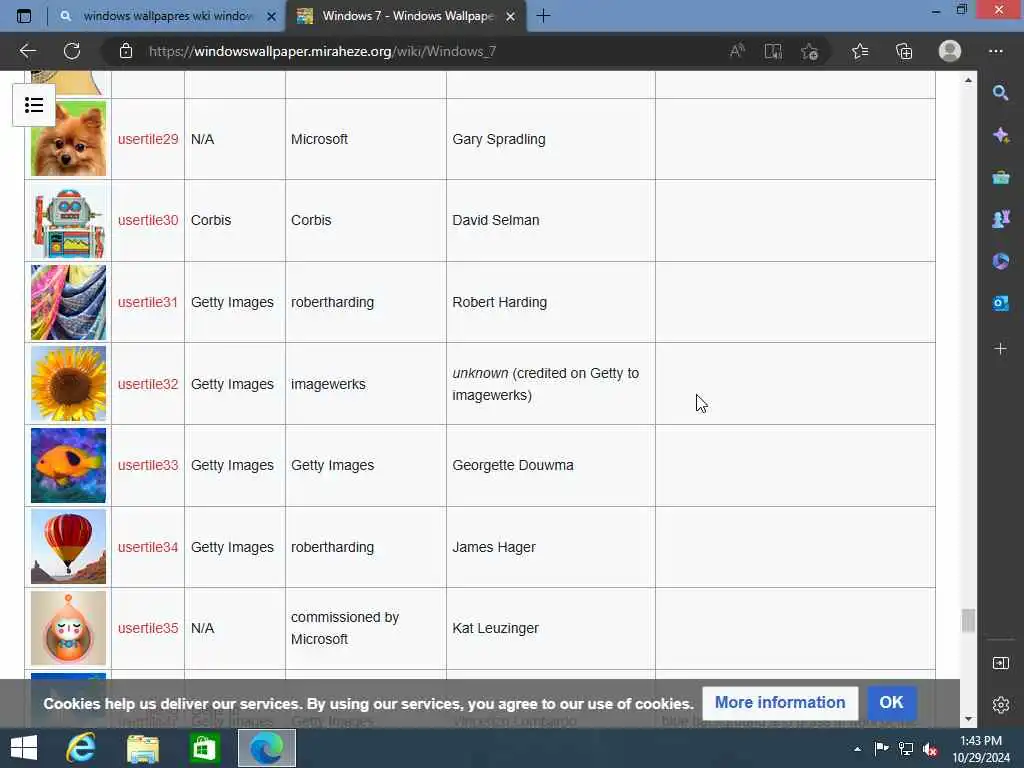Open the hot air balloon thumbnail
The height and width of the screenshot is (768, 1024).
point(69,547)
